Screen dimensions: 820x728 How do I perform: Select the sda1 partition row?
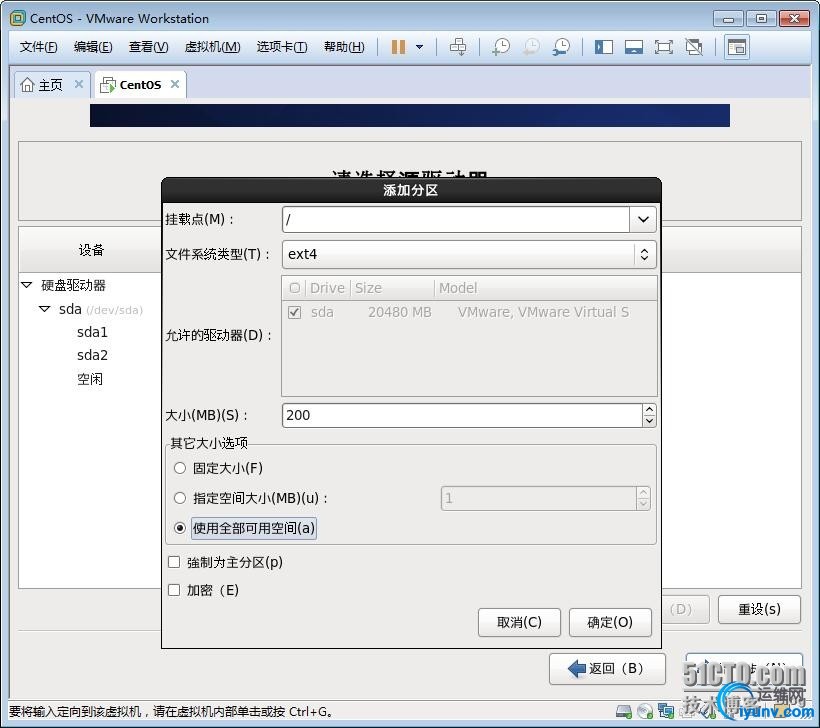92,332
